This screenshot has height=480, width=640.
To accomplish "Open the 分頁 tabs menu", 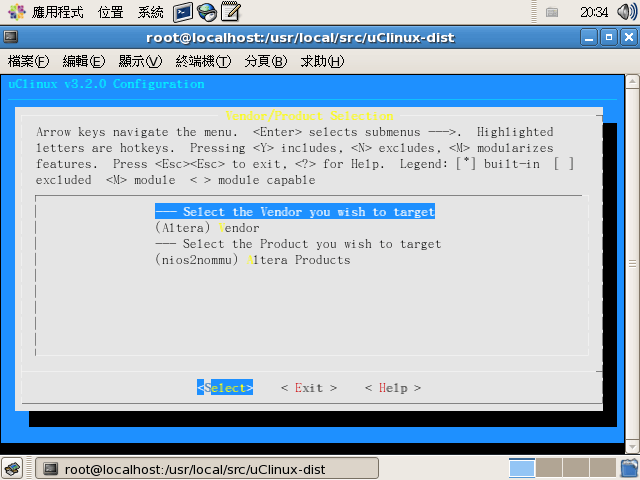I will (x=265, y=61).
